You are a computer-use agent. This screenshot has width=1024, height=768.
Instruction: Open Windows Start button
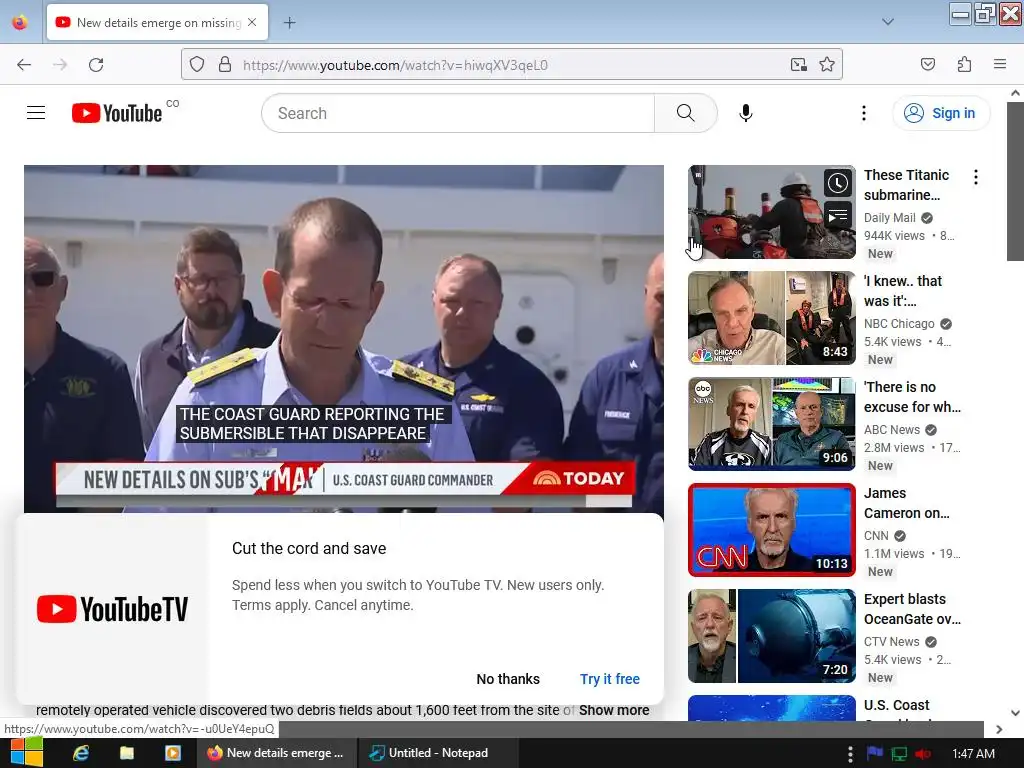pos(26,753)
